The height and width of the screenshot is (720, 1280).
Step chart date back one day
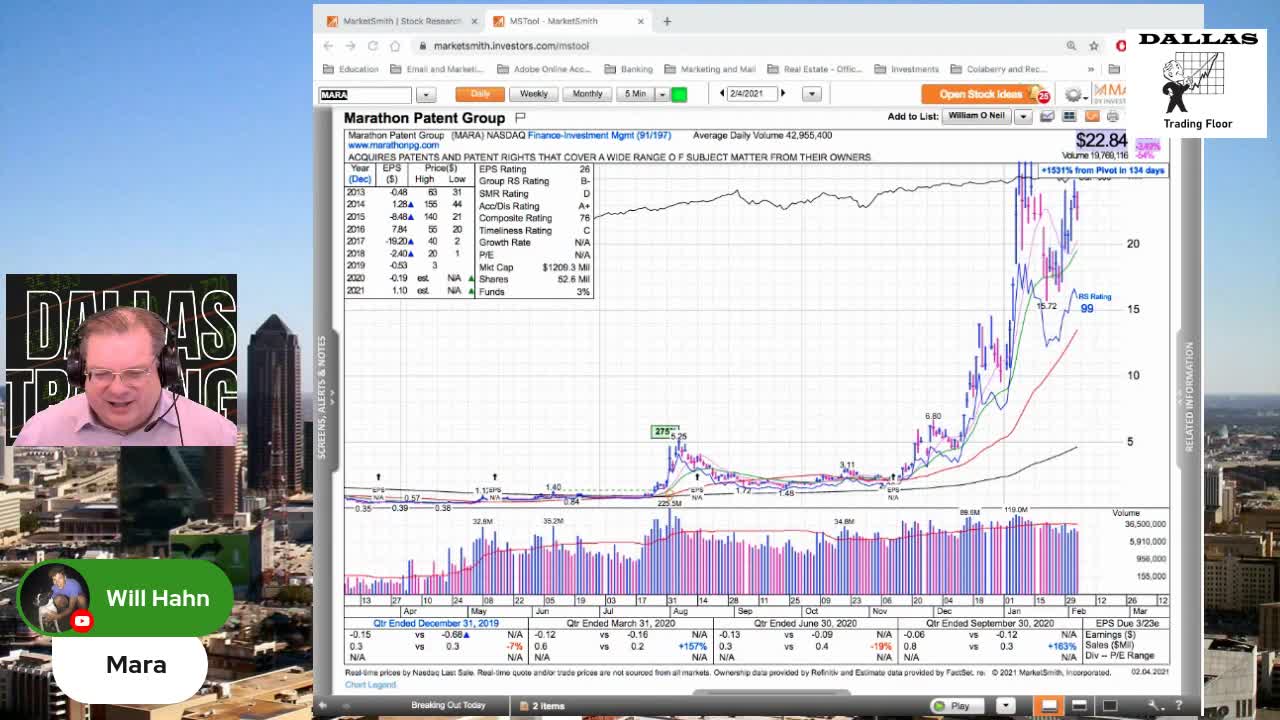pyautogui.click(x=722, y=93)
